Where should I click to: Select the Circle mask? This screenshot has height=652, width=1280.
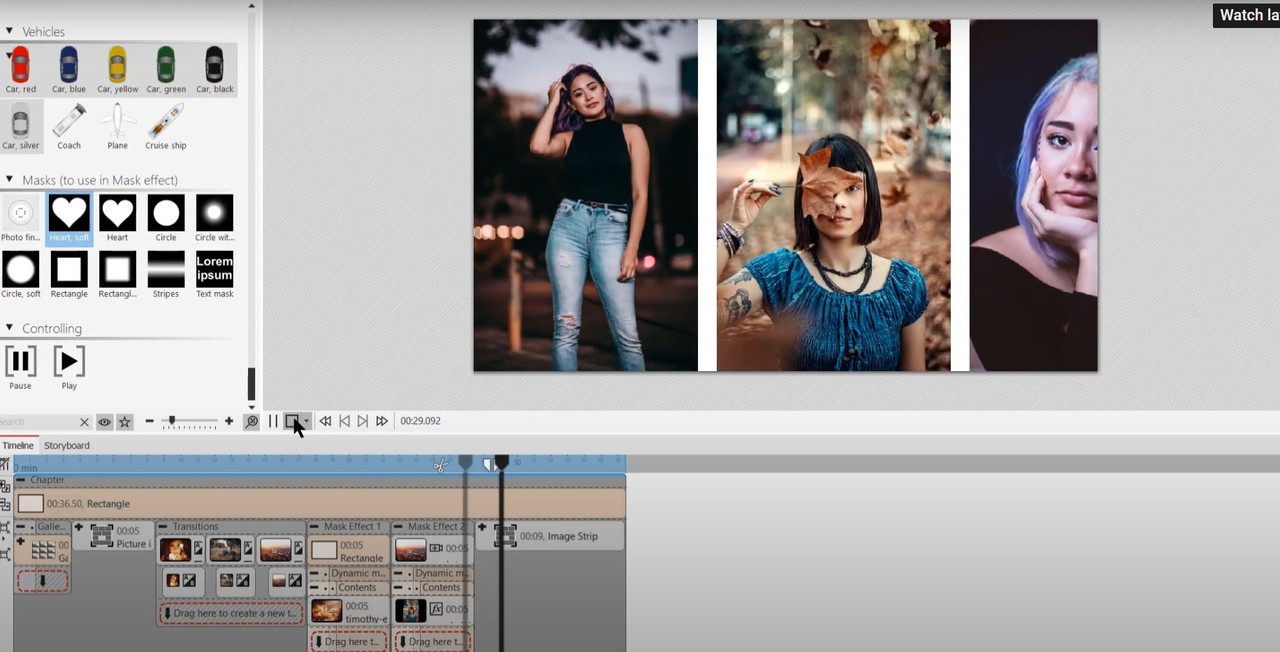click(x=166, y=218)
